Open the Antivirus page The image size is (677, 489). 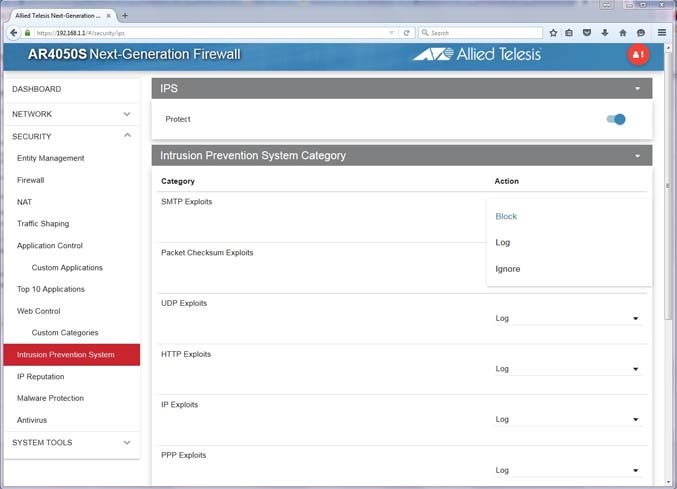coord(32,420)
